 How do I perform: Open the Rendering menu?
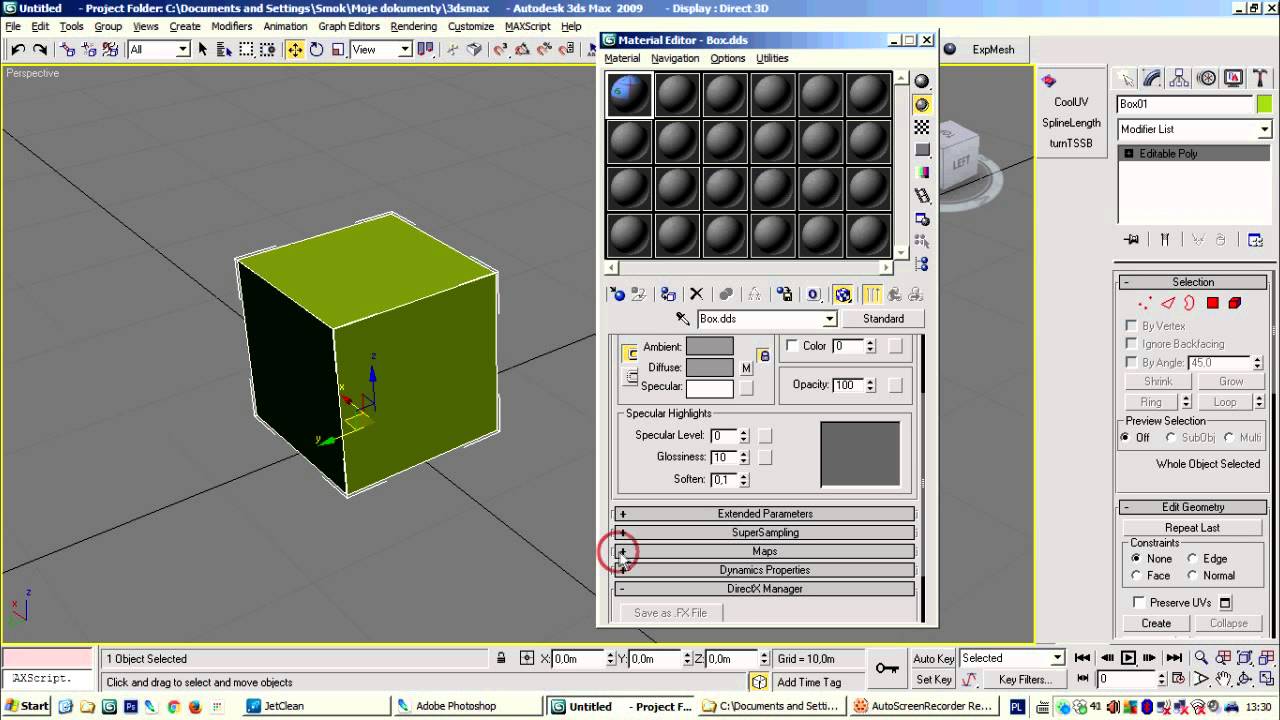(413, 26)
